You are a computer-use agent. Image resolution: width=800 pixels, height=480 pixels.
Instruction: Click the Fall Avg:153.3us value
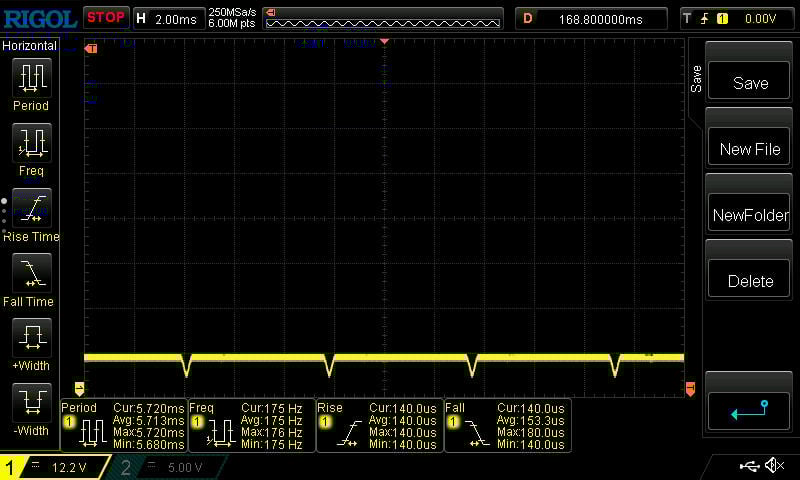tap(531, 421)
